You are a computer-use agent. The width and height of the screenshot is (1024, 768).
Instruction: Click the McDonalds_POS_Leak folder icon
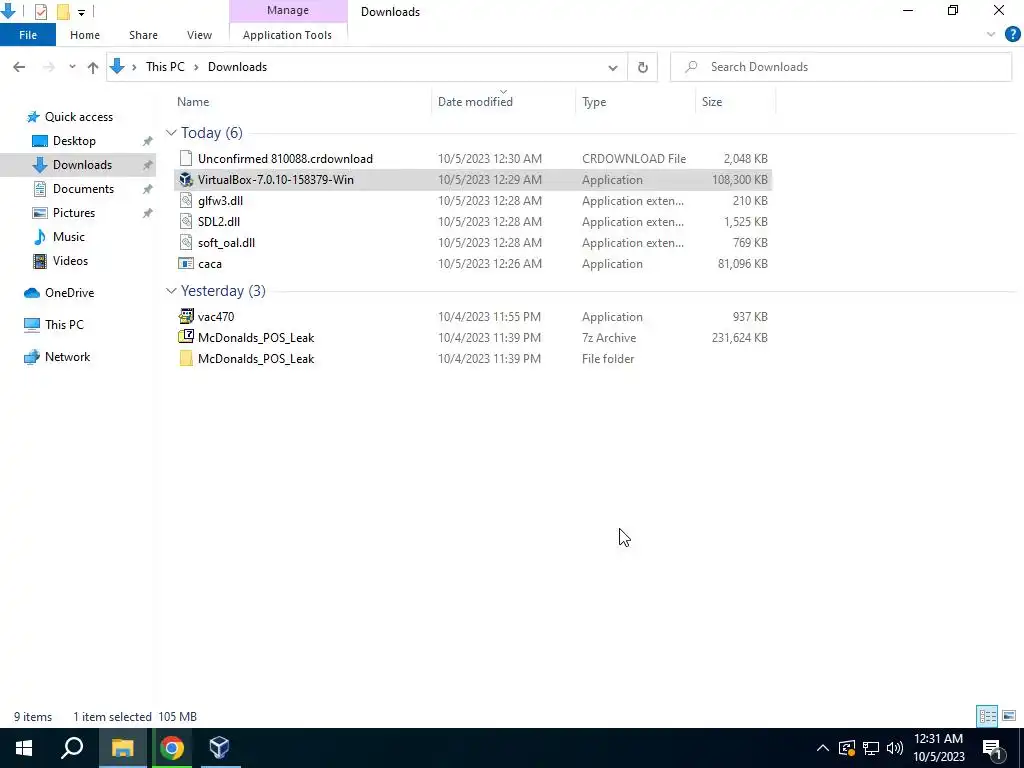[186, 359]
